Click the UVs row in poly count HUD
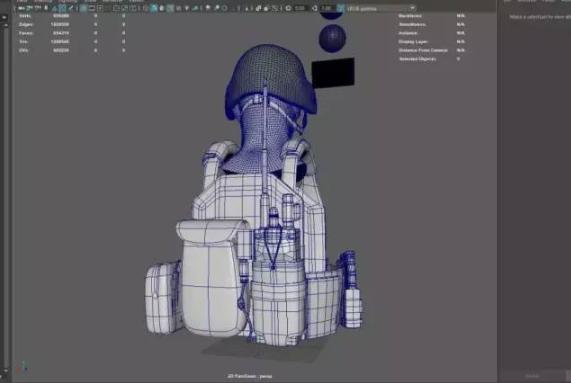571x383 pixels. click(x=72, y=50)
